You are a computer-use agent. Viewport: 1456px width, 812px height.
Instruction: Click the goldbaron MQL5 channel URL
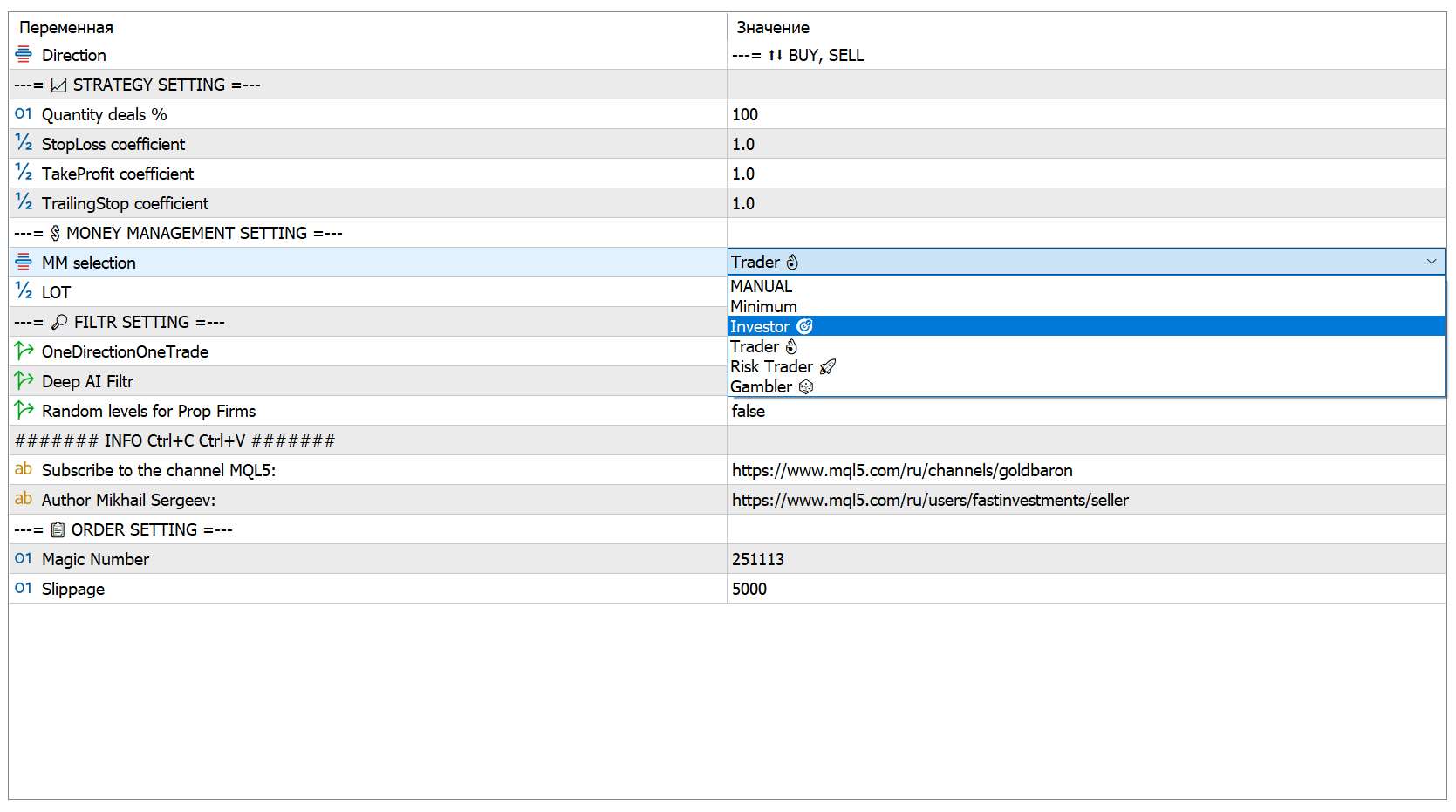point(901,470)
